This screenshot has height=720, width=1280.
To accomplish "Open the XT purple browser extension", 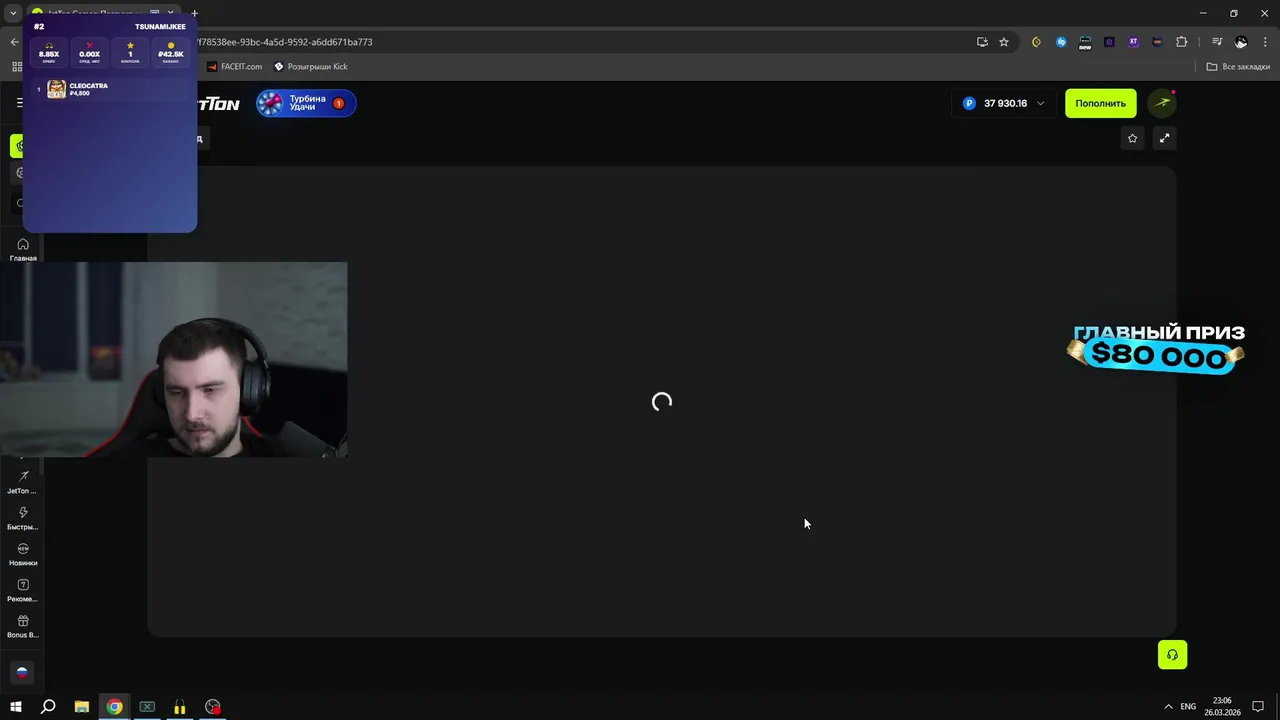I will 1133,42.
